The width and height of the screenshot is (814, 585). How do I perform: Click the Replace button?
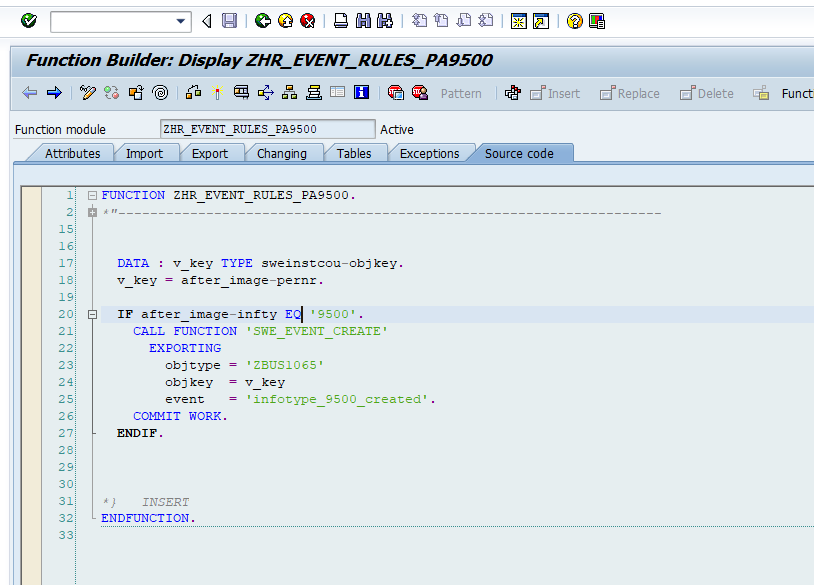630,93
